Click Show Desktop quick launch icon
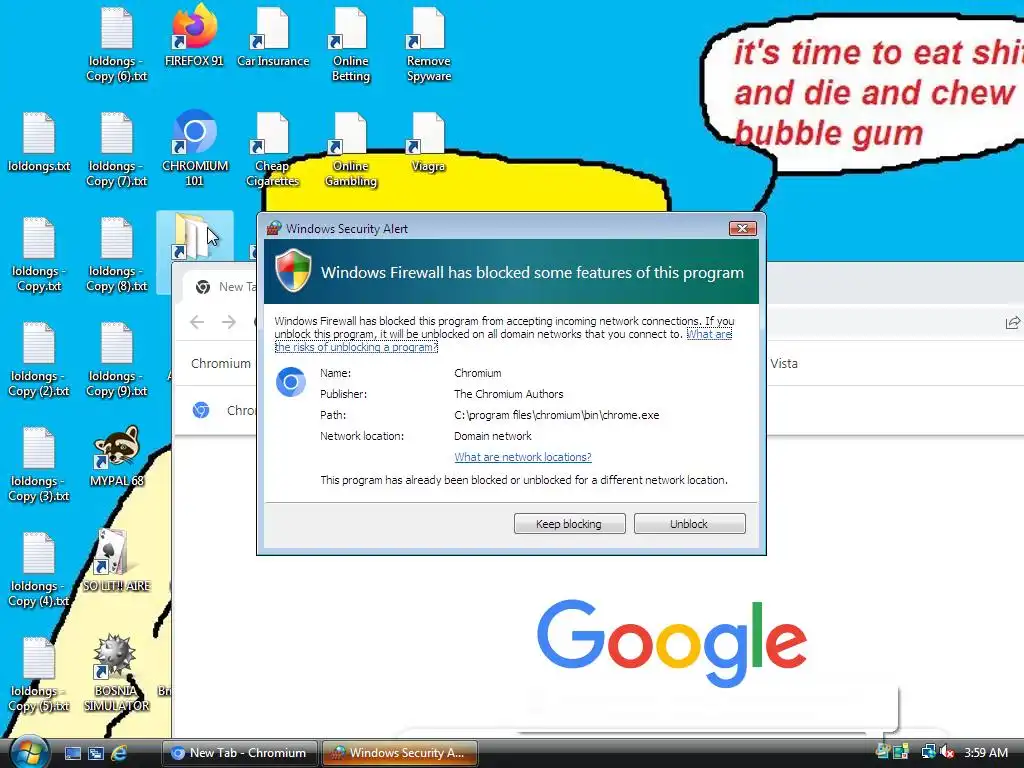Image resolution: width=1024 pixels, height=768 pixels. point(73,753)
